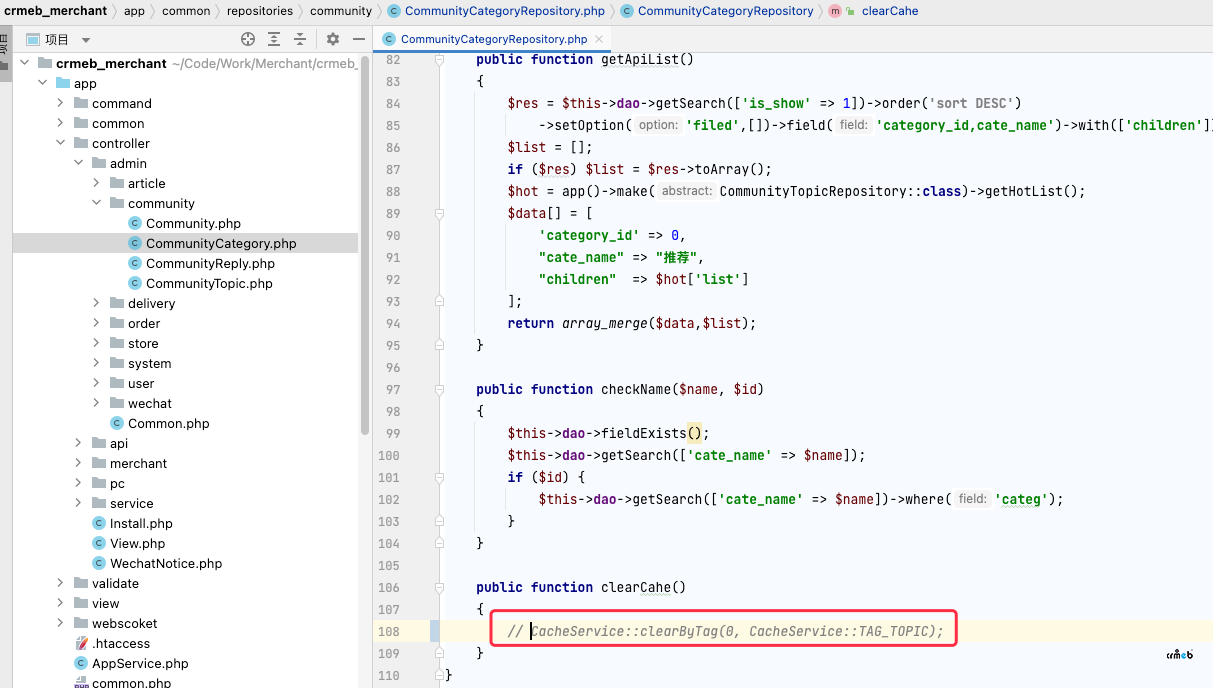
Task: Fold the clearCahe function at line 106
Action: (x=439, y=587)
